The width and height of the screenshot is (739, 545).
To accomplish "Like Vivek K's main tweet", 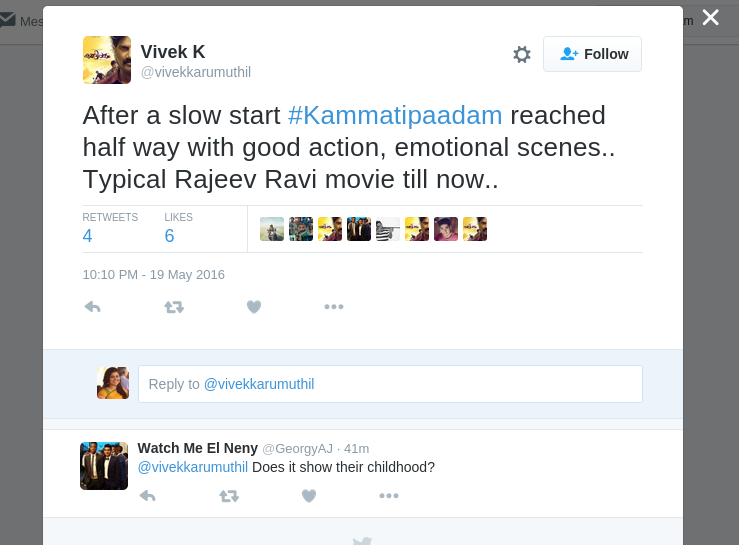I will click(x=254, y=307).
